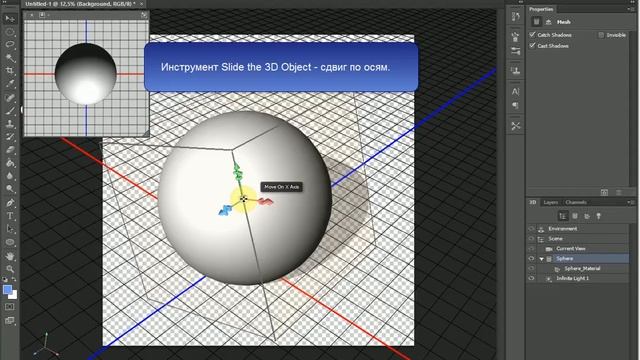
Task: Open the History panel icon in dock
Action: click(516, 16)
